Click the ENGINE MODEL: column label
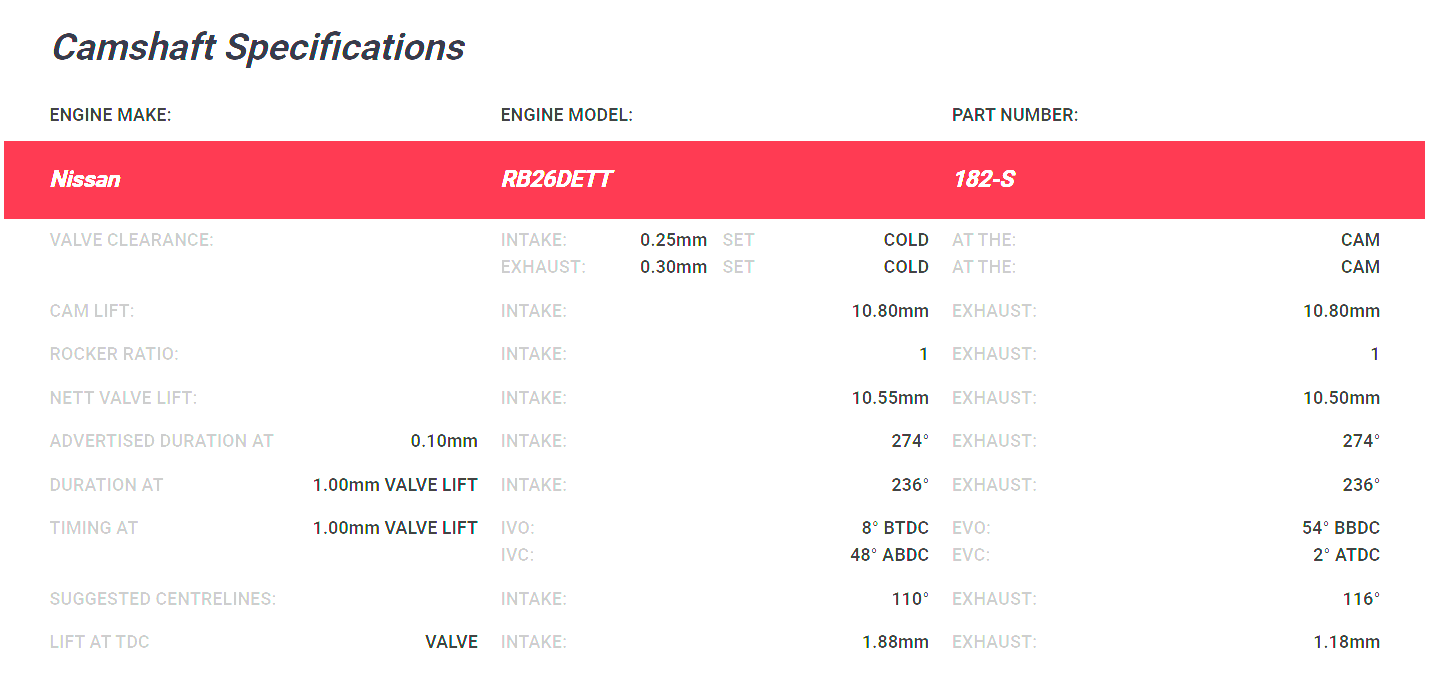Screen dimensions: 1429x677 point(566,115)
